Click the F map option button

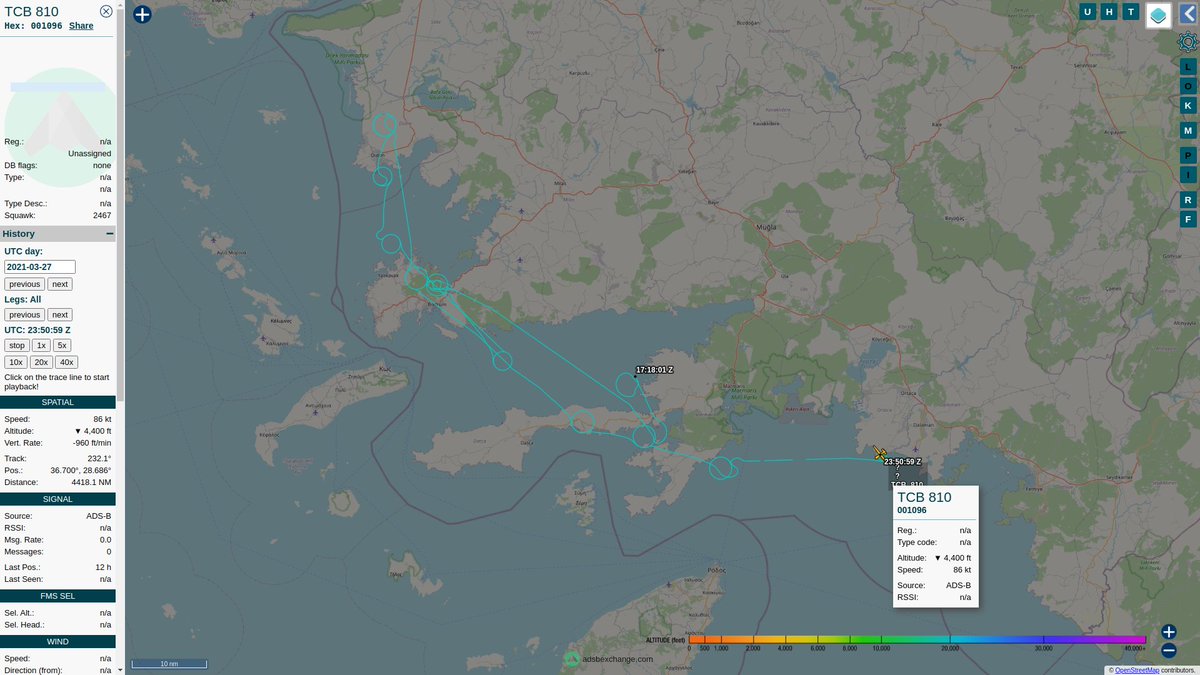(x=1188, y=219)
